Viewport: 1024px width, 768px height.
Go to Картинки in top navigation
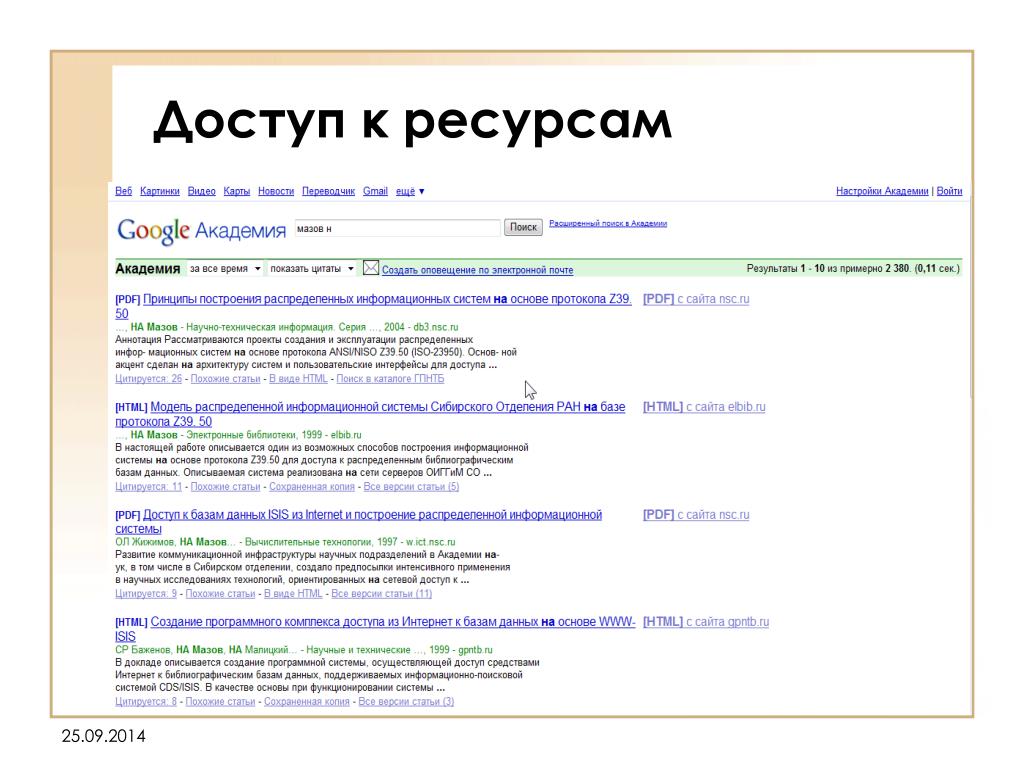click(x=159, y=191)
